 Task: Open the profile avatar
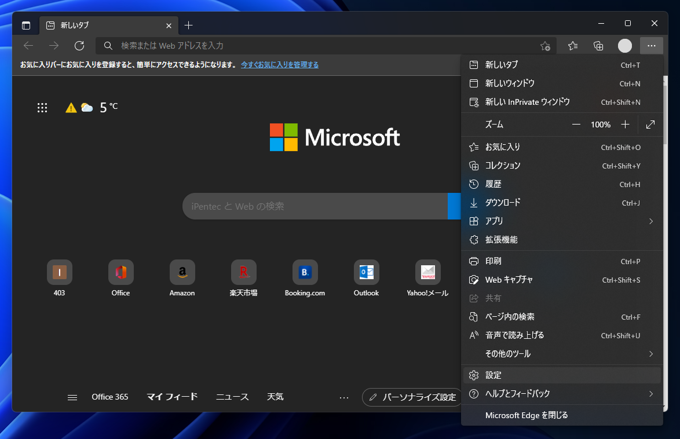coord(625,46)
